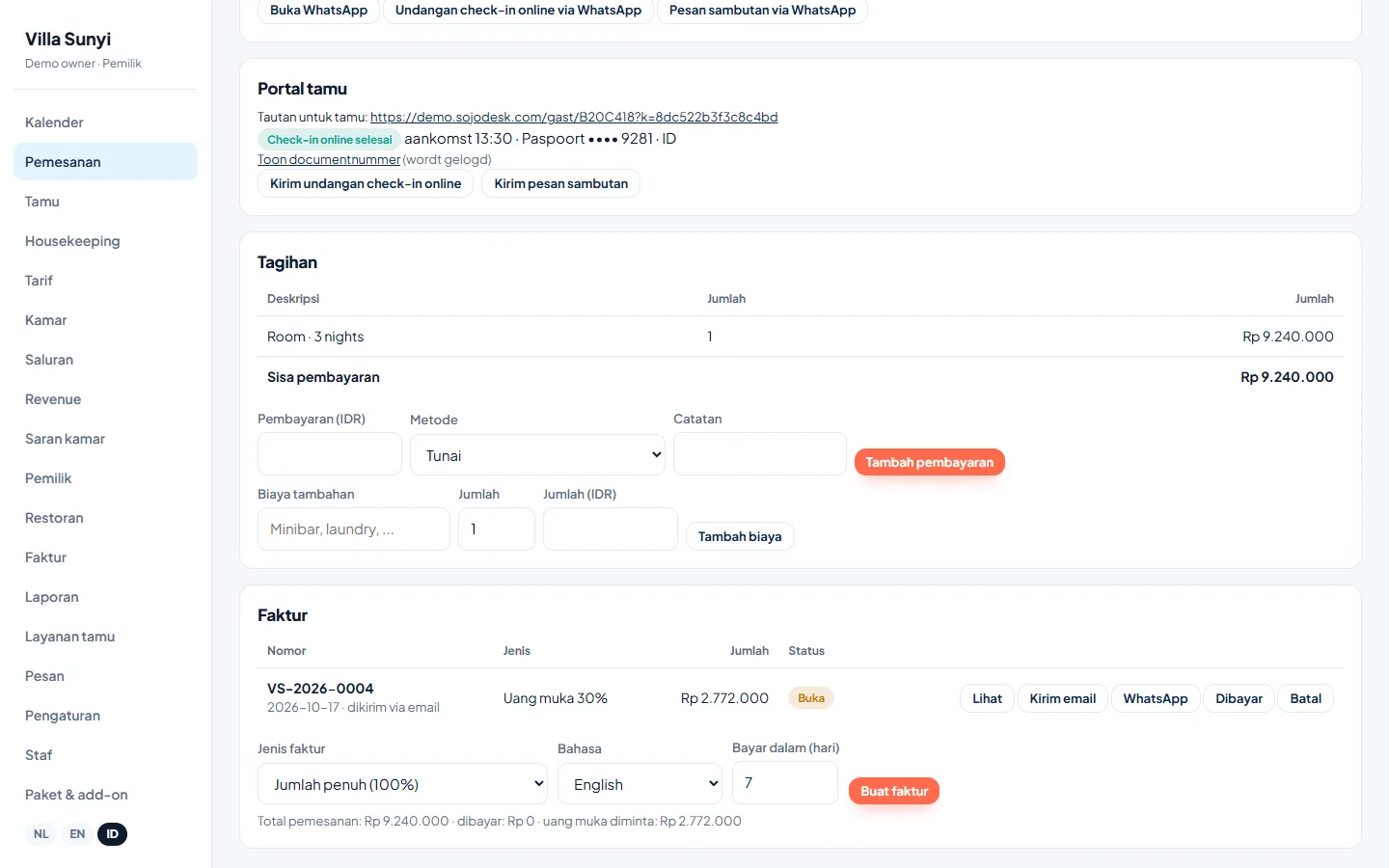This screenshot has height=868, width=1389.
Task: Click the Tambah biaya button
Action: click(740, 536)
